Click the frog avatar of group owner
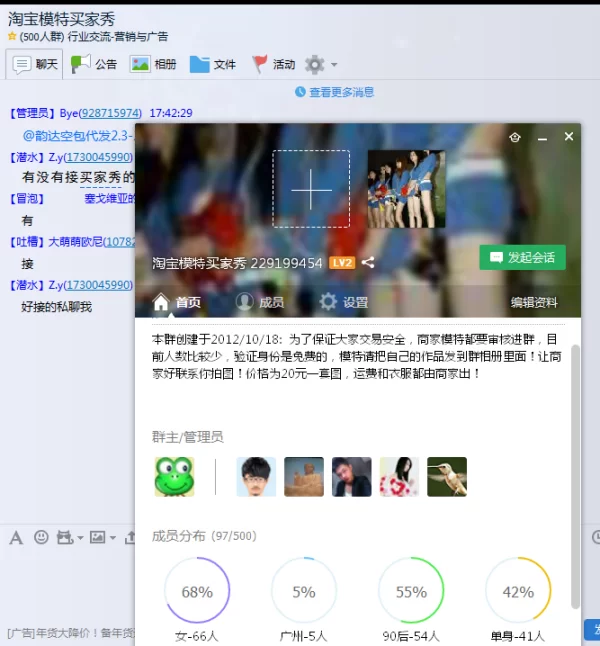Viewport: 600px width, 646px height. pos(174,477)
